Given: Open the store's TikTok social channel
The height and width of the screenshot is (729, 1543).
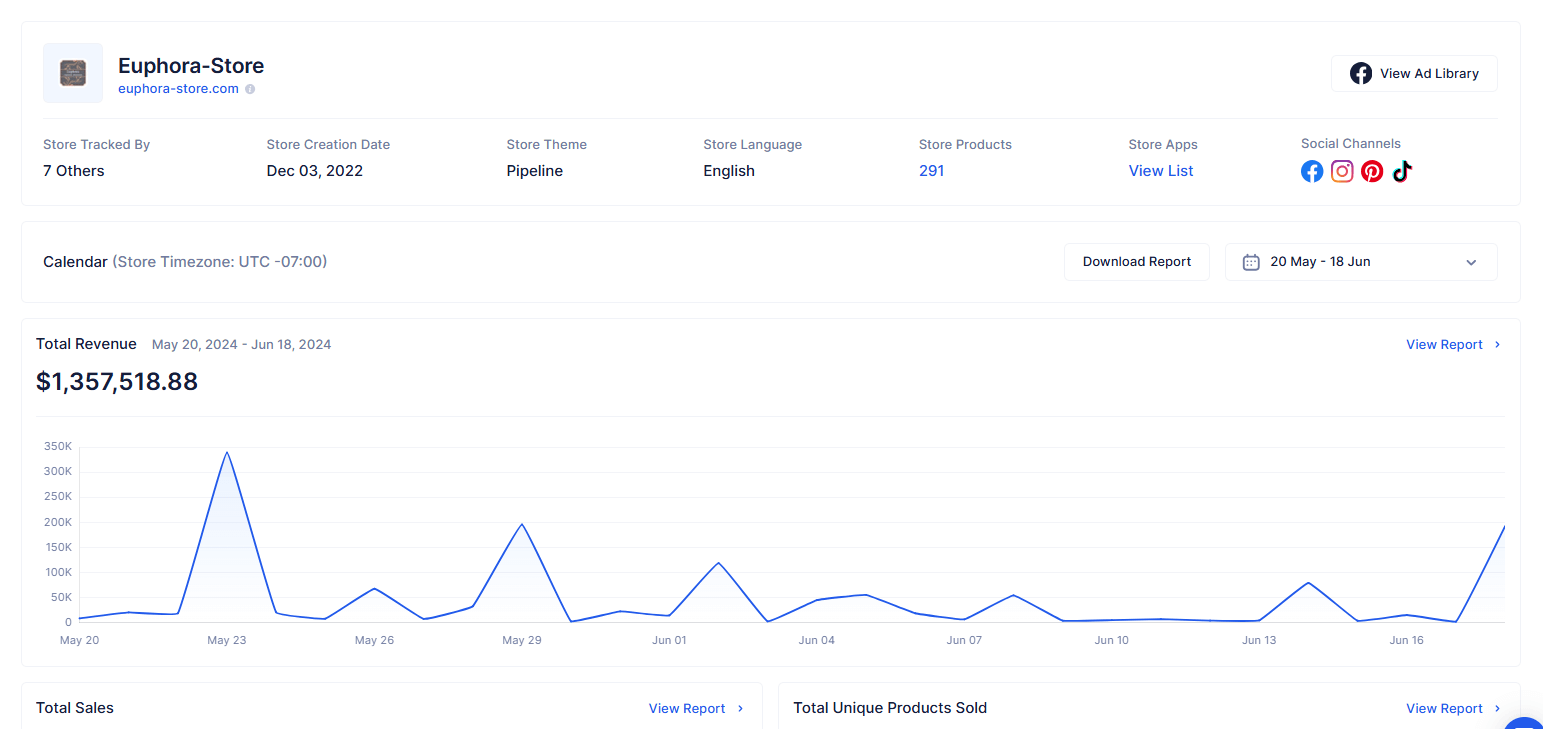Looking at the screenshot, I should coord(1402,171).
